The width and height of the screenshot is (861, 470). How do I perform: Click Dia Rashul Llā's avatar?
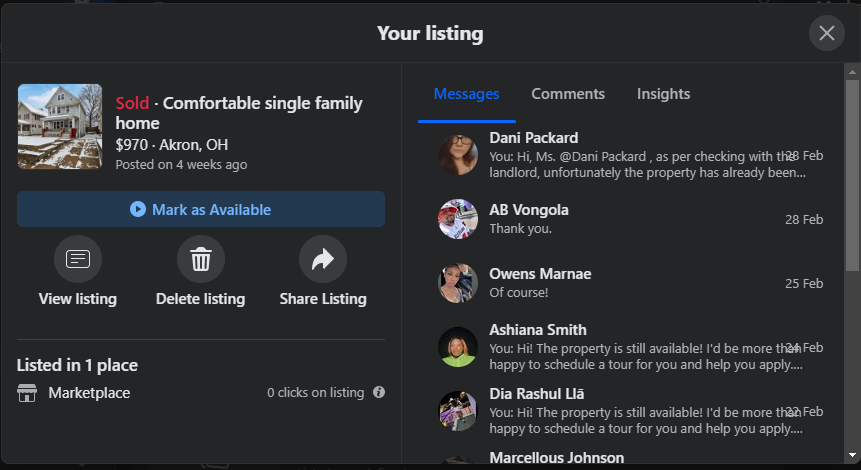point(458,411)
